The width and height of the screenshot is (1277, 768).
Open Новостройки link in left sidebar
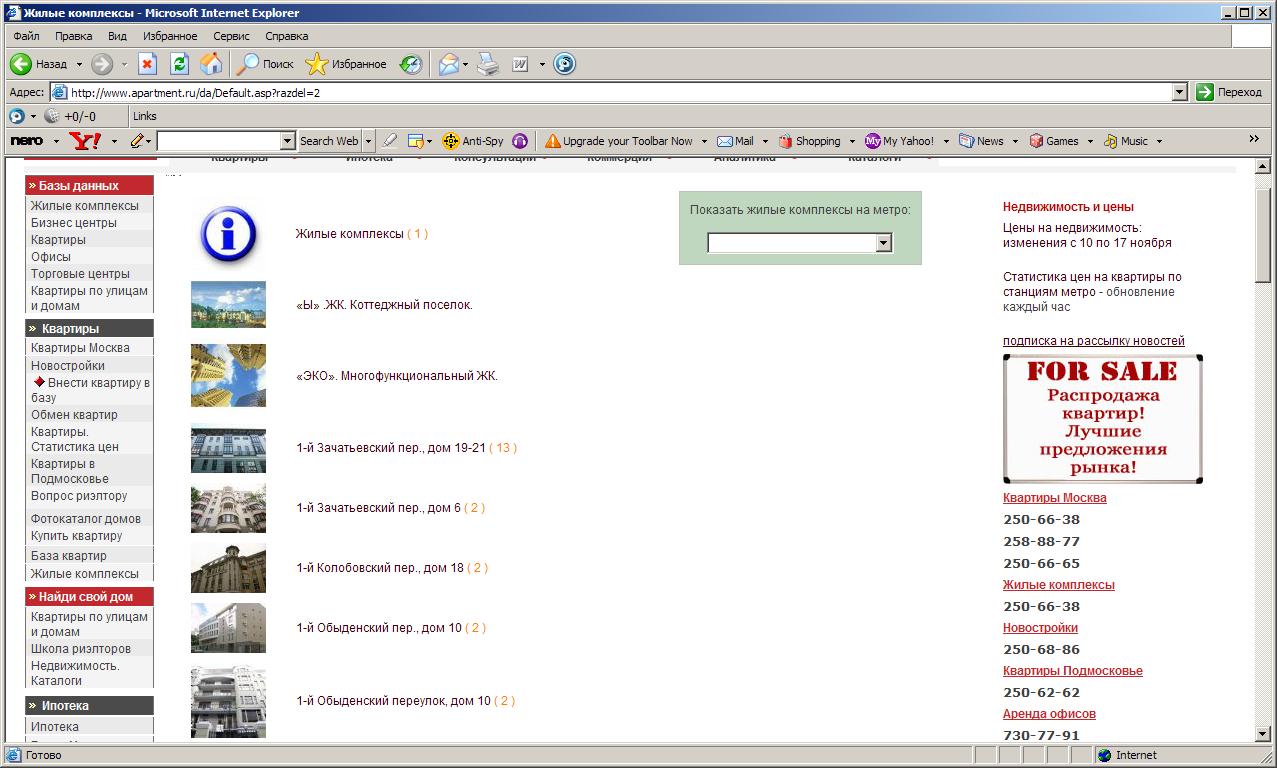tap(67, 366)
